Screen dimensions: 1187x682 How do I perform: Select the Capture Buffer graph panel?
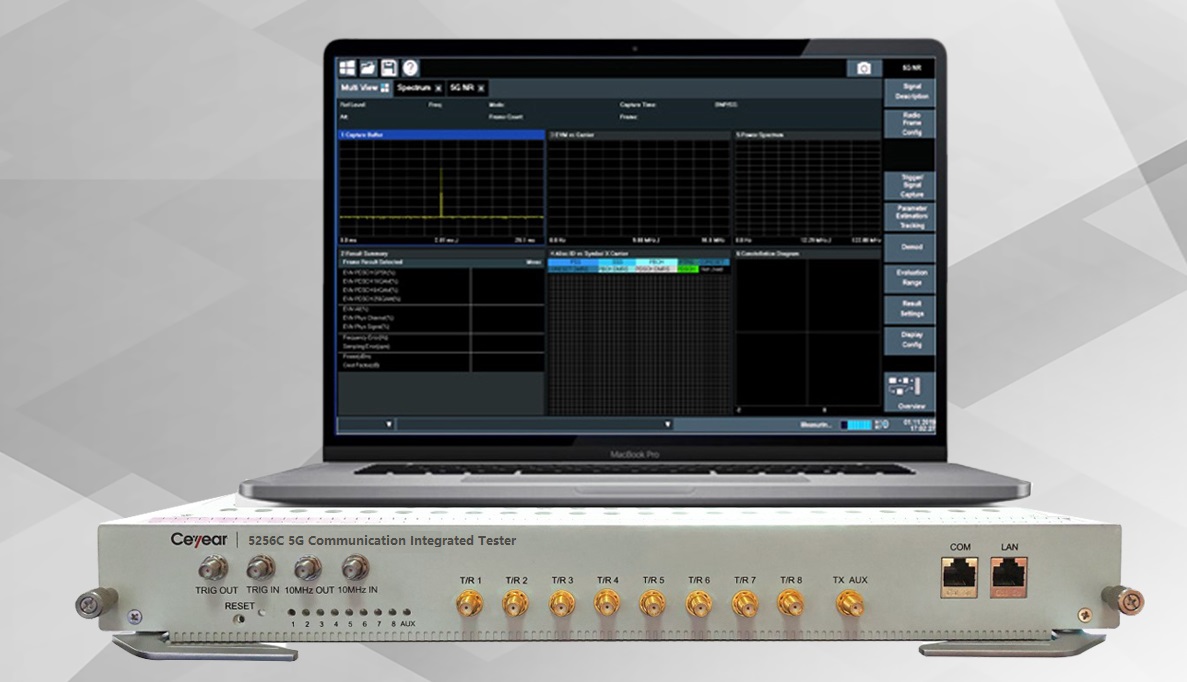[x=441, y=188]
